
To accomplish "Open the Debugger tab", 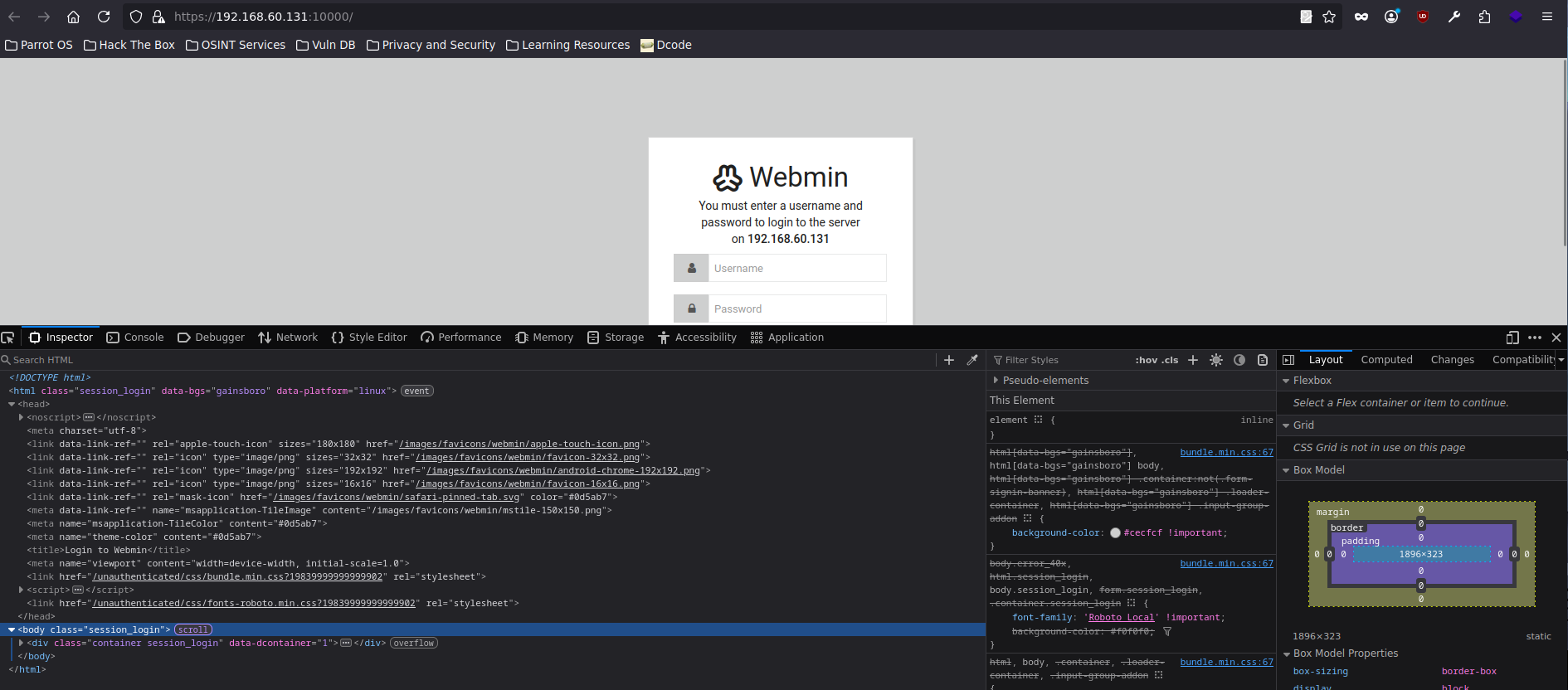I will pyautogui.click(x=212, y=338).
